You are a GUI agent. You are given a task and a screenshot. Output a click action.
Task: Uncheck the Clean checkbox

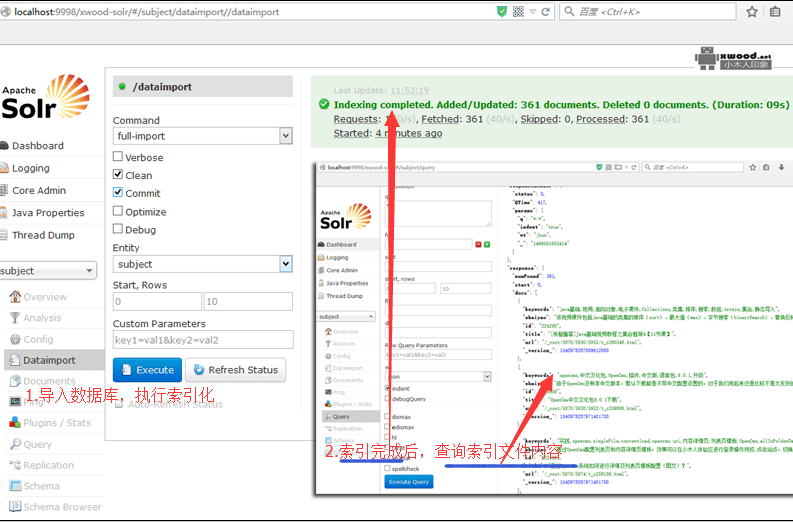(x=118, y=175)
